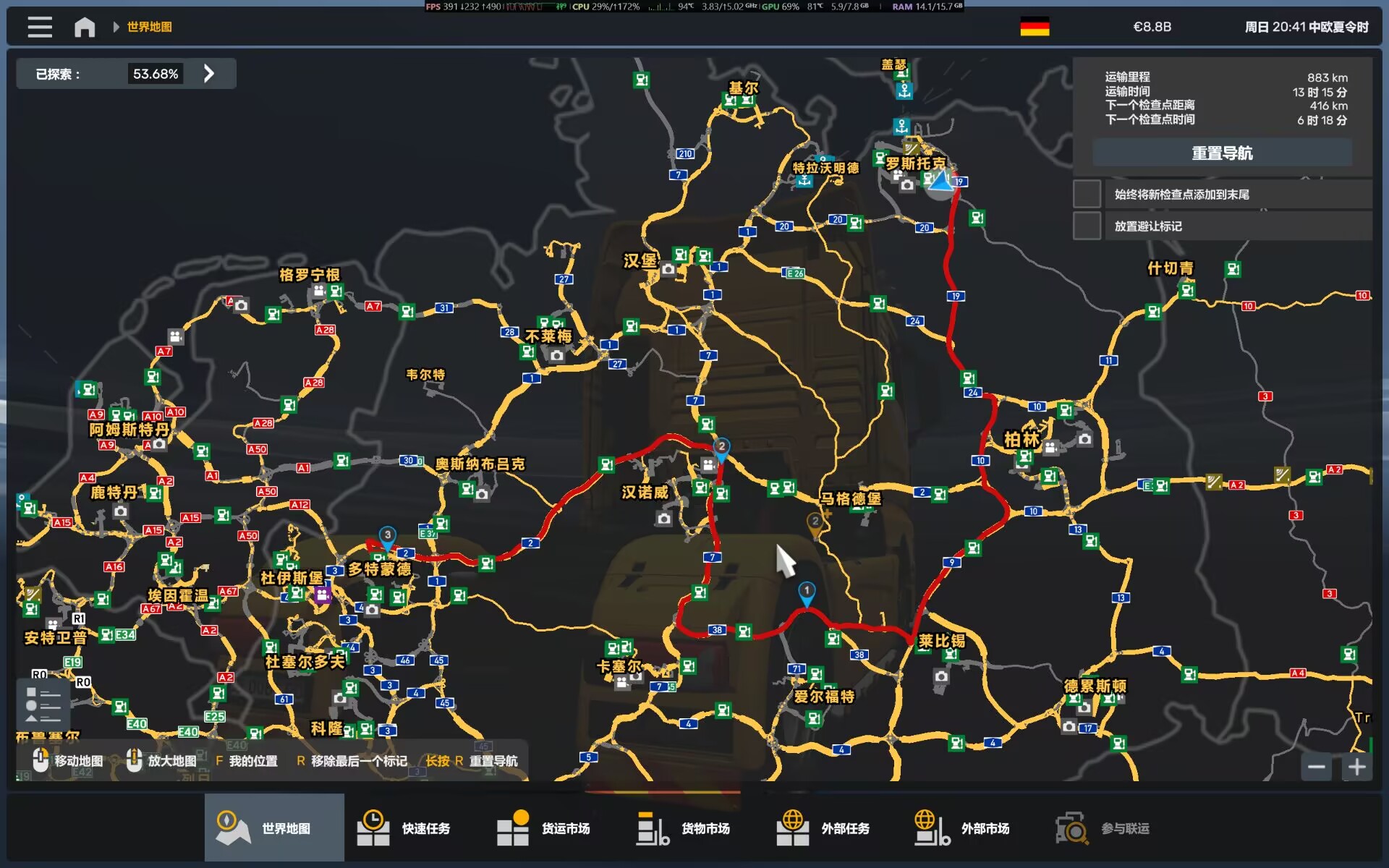Click the fuel station icon near Kiel
The width and height of the screenshot is (1389, 868).
[x=731, y=101]
